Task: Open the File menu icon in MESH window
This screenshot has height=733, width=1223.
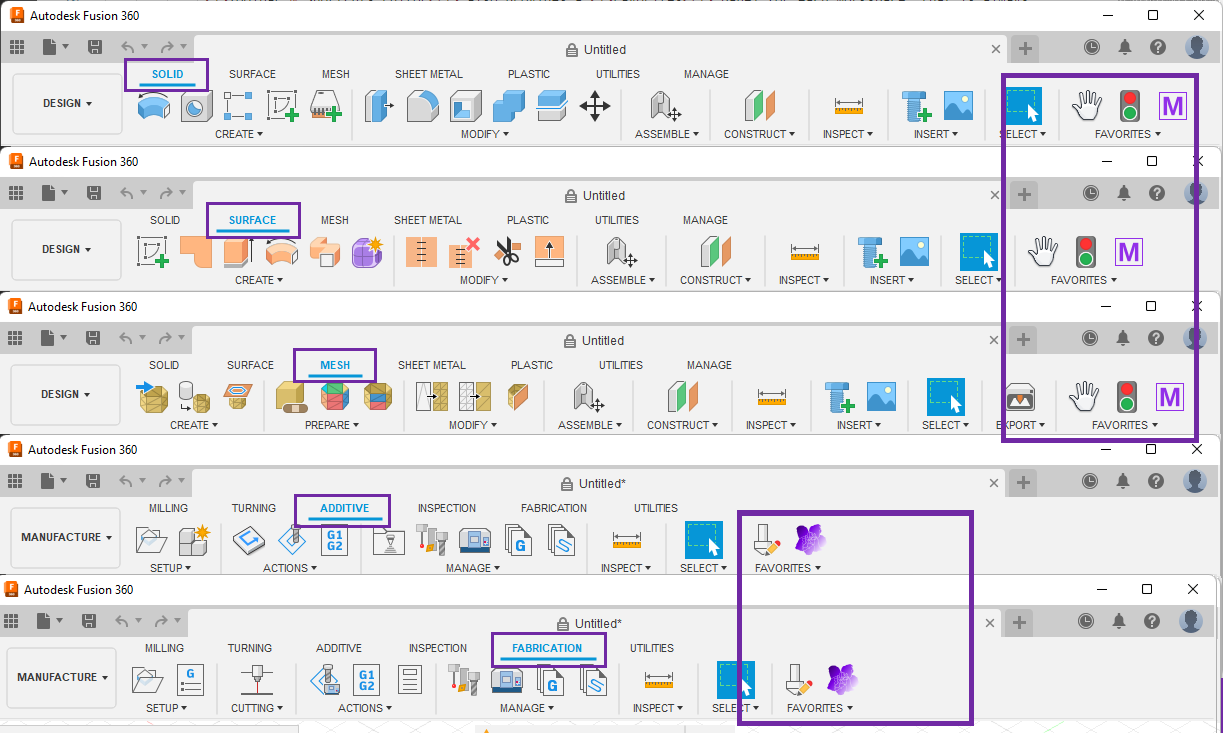Action: (49, 338)
